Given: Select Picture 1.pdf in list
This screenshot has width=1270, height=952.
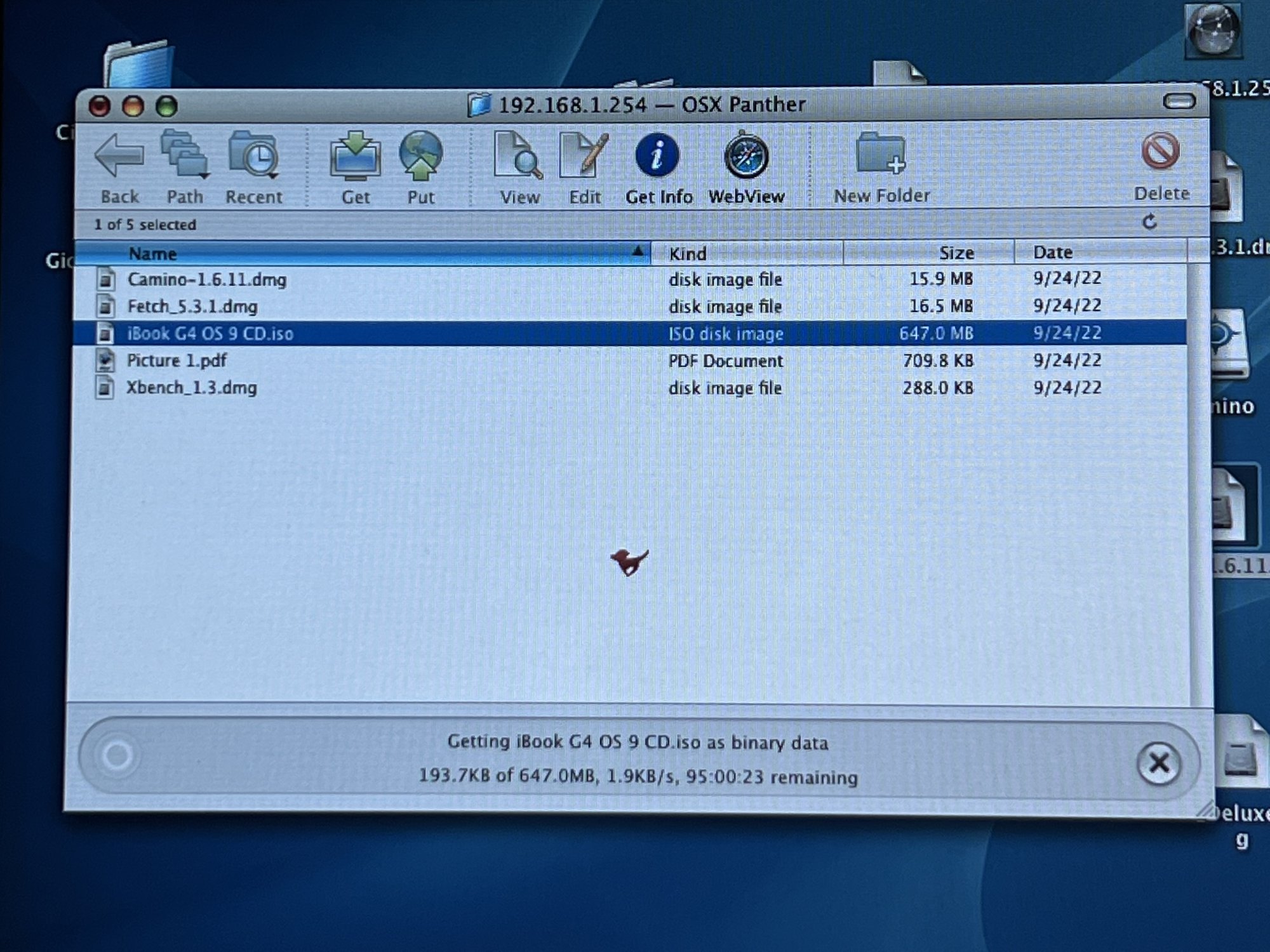Looking at the screenshot, I should point(177,361).
